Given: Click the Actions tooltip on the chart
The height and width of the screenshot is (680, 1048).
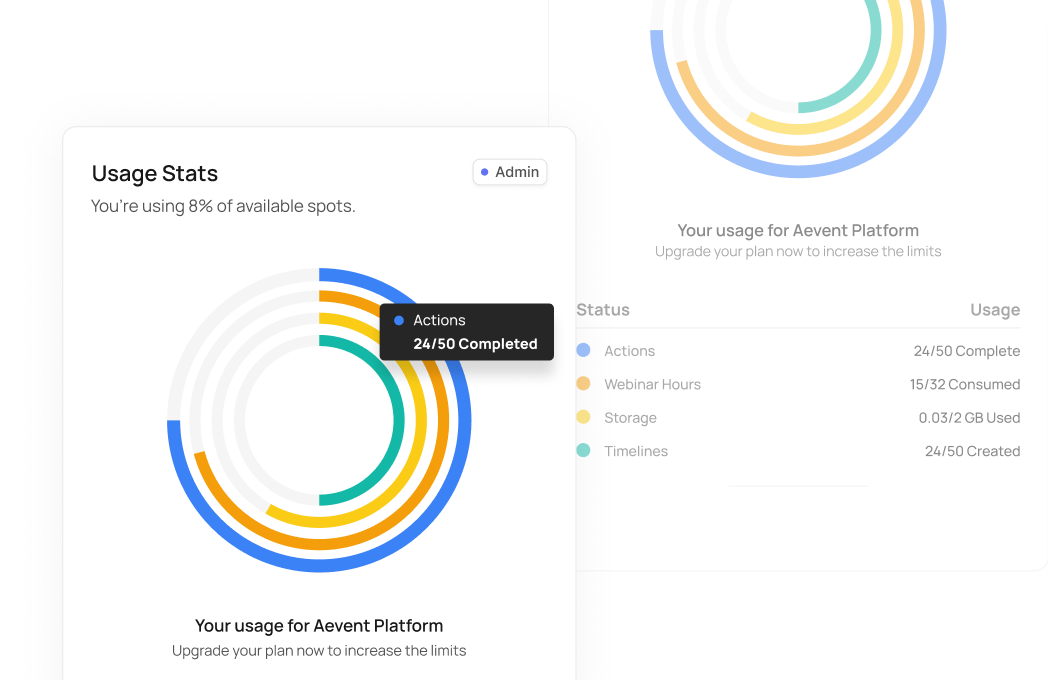Looking at the screenshot, I should pos(467,332).
